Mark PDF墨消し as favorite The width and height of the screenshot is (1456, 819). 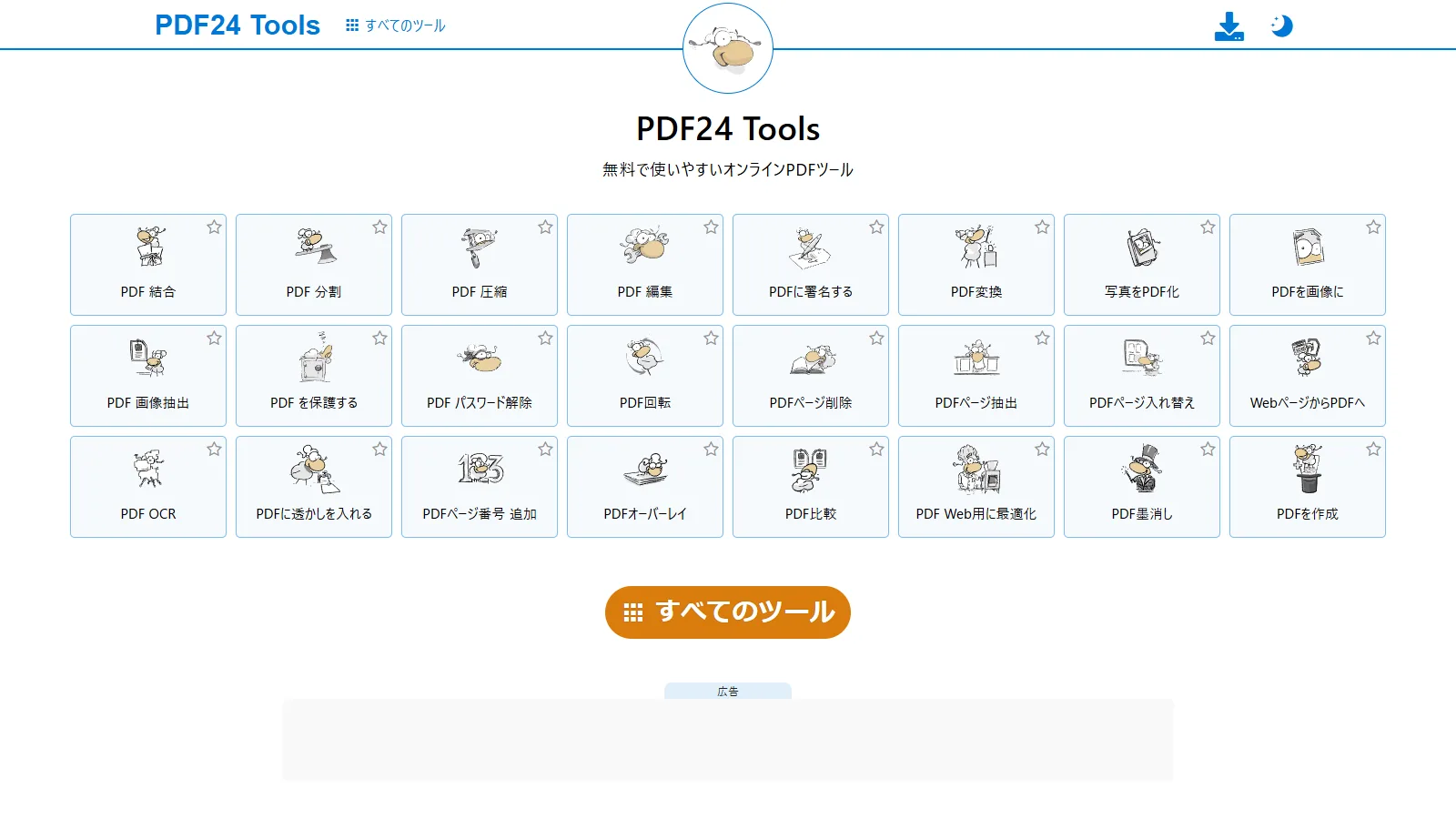click(x=1208, y=450)
